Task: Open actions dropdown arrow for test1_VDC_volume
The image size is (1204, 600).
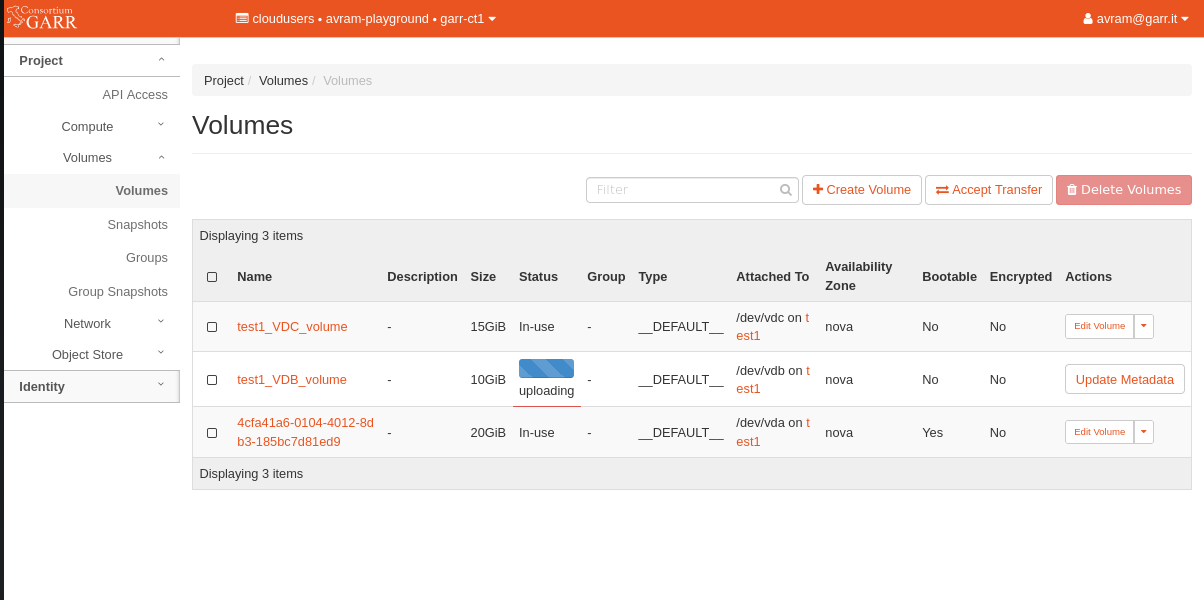Action: point(1144,326)
